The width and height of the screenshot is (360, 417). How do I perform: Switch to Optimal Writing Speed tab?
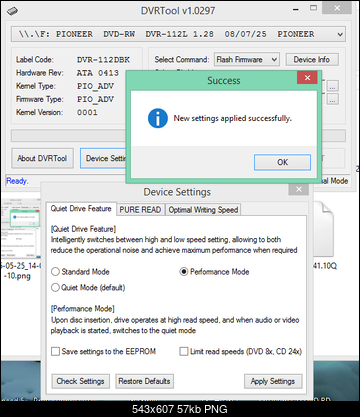203,210
